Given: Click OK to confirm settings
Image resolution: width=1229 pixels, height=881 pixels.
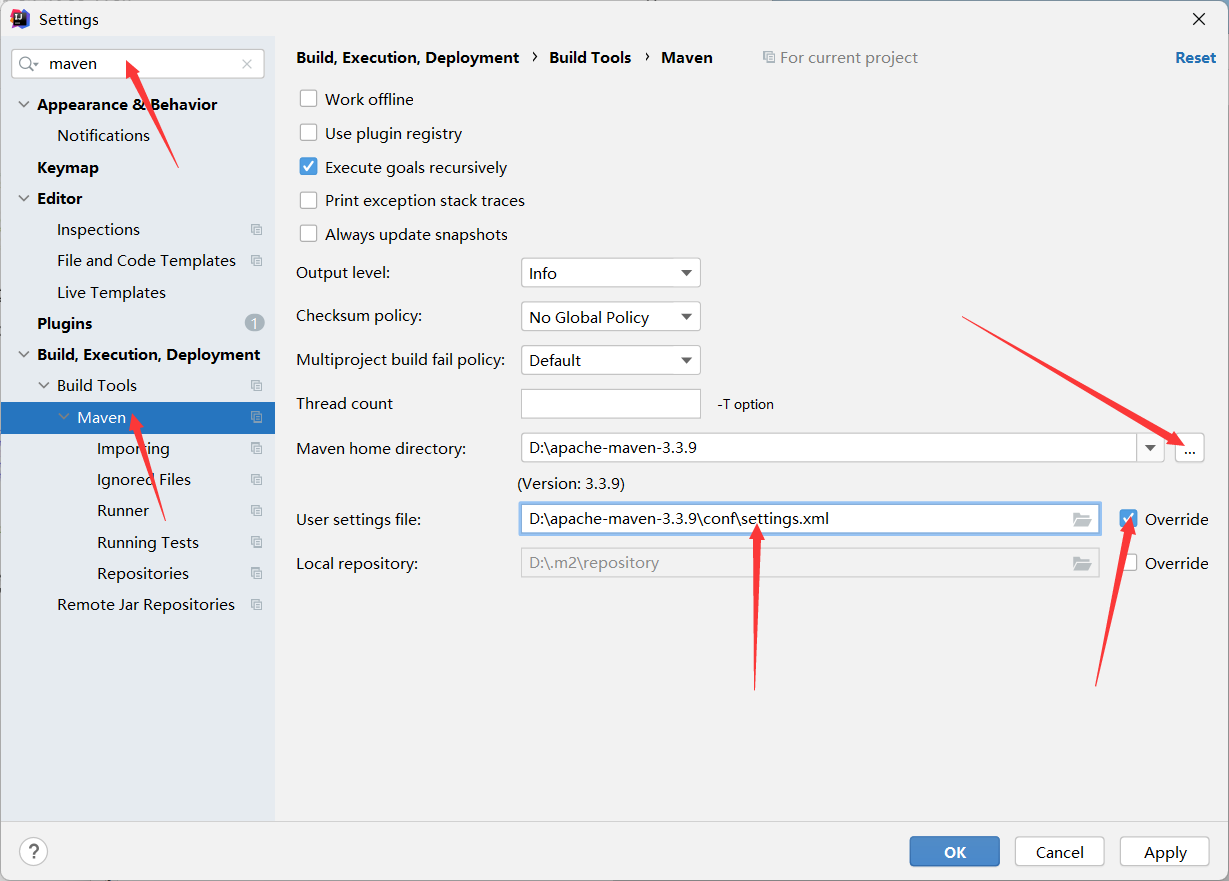Looking at the screenshot, I should [x=954, y=852].
